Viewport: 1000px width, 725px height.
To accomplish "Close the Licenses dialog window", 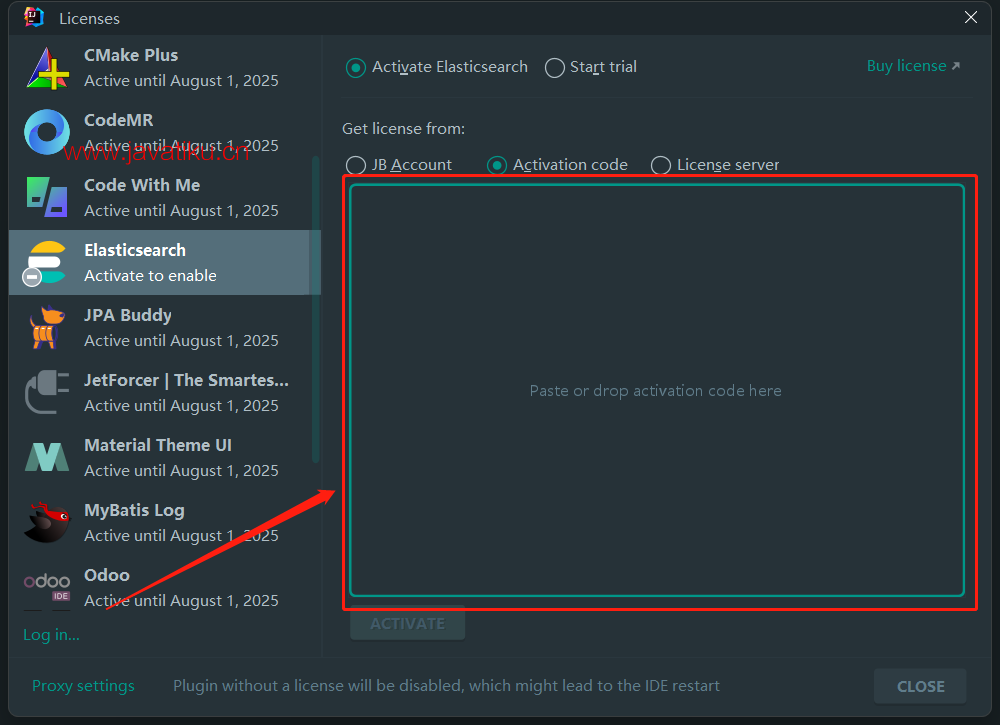I will pyautogui.click(x=971, y=17).
